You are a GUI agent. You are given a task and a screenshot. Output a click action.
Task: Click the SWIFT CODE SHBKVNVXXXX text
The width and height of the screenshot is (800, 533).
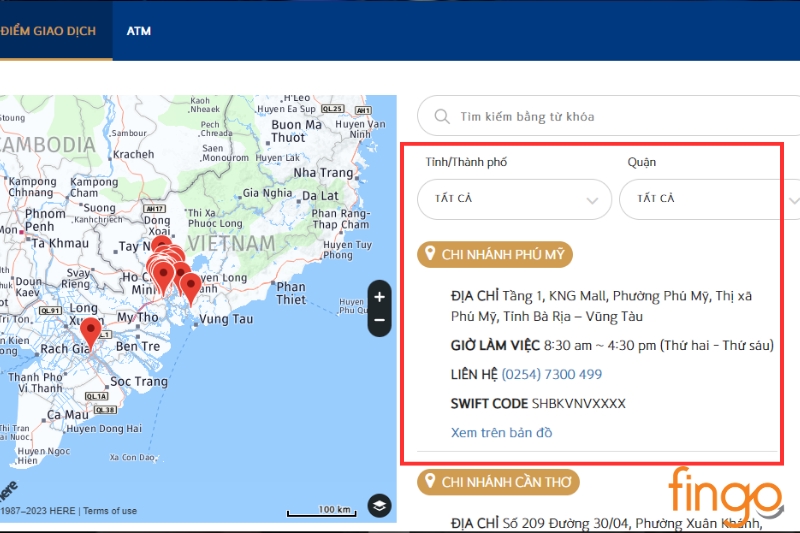coord(538,403)
